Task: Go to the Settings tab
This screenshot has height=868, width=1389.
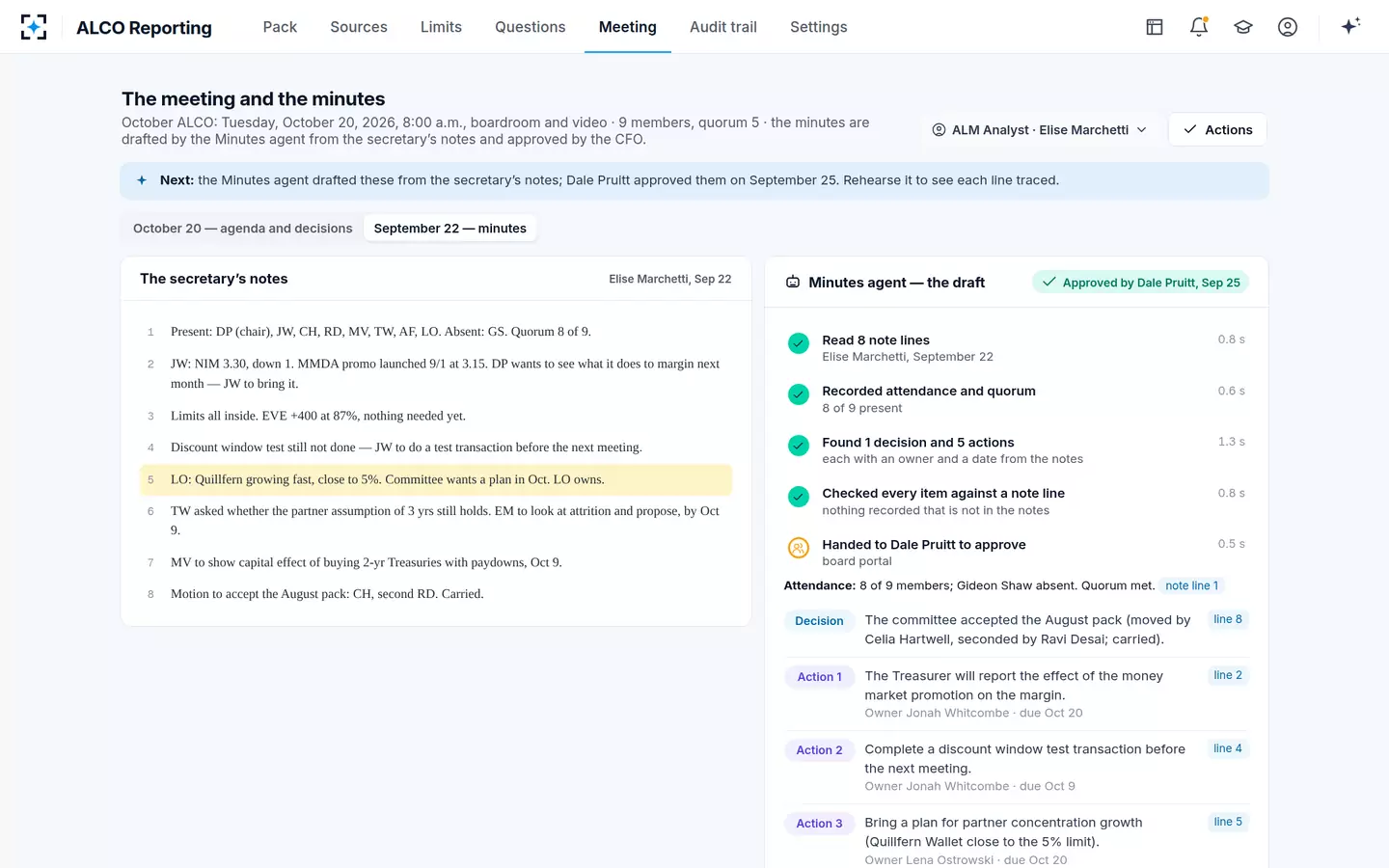Action: [819, 27]
